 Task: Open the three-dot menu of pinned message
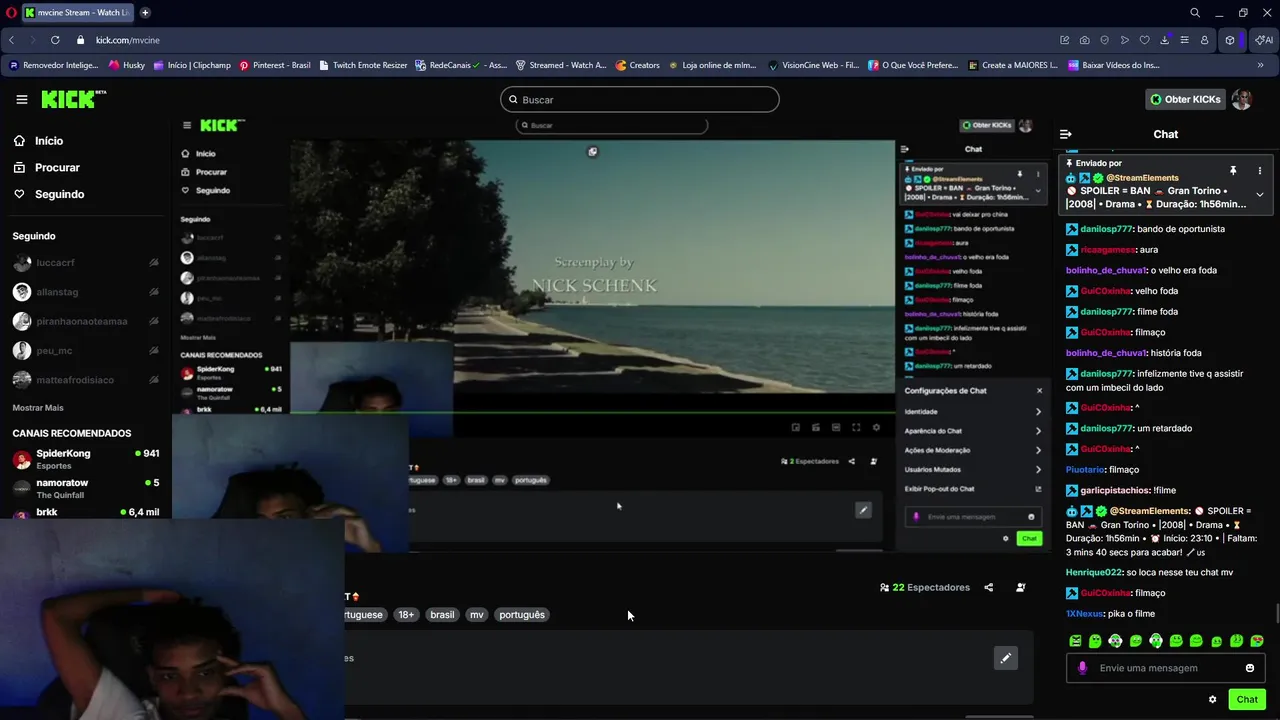[x=1259, y=171]
